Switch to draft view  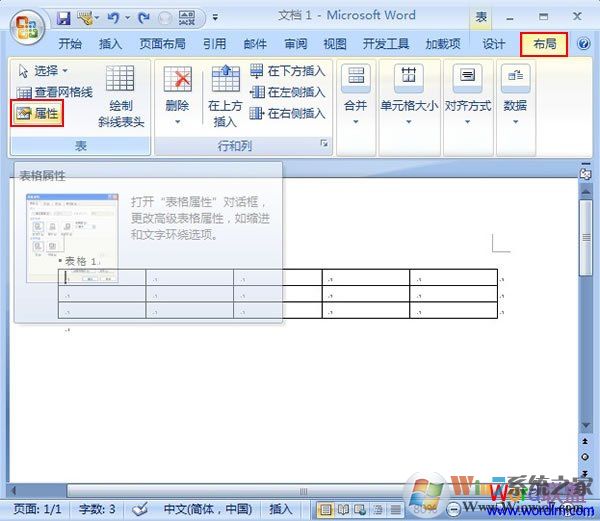pos(396,510)
